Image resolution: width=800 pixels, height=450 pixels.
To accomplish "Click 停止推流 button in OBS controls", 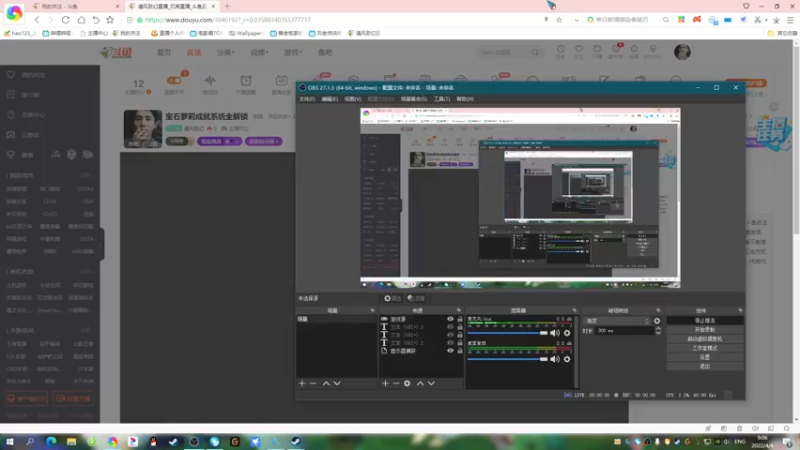I will click(705, 320).
